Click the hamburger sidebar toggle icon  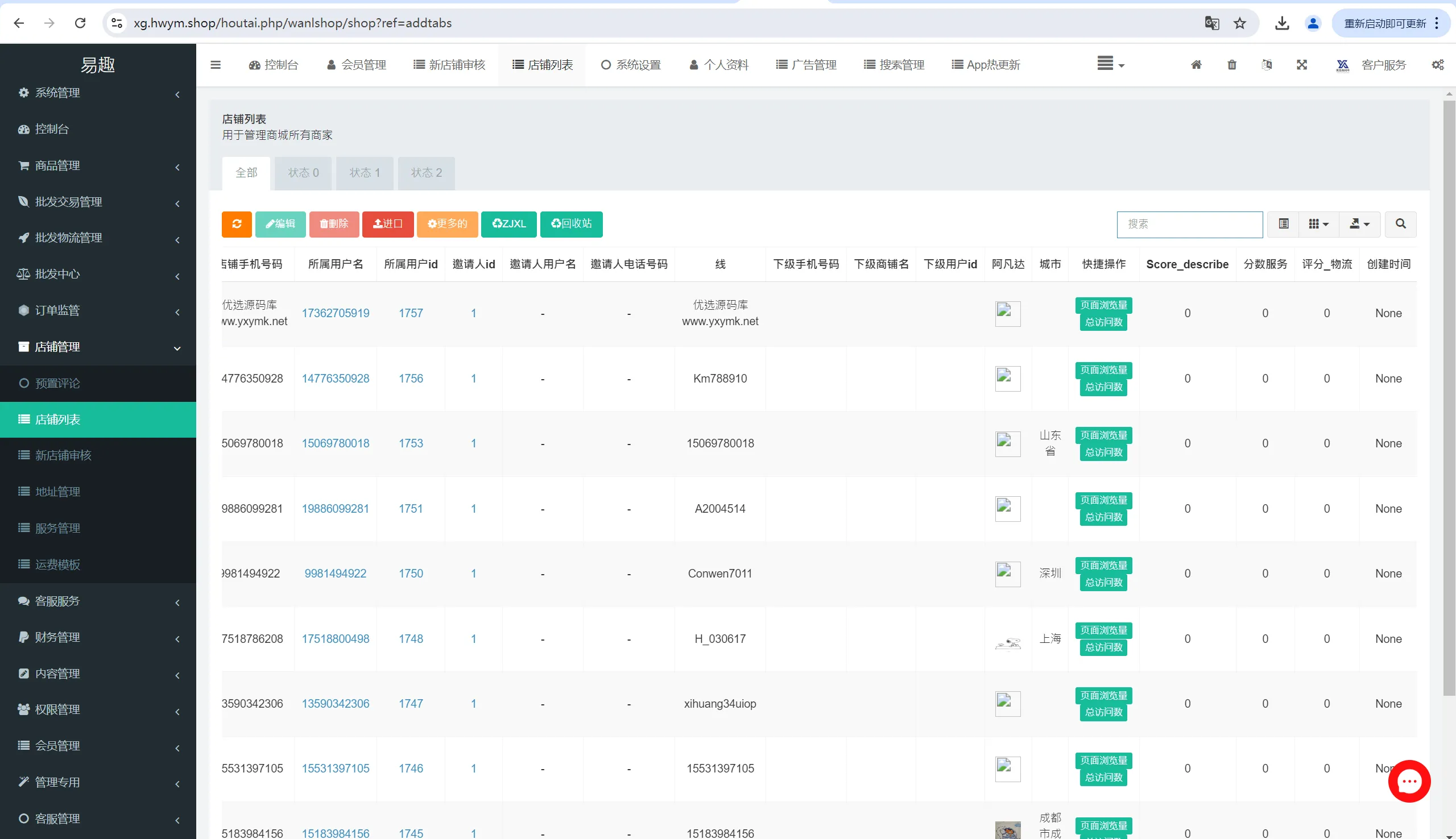point(216,65)
